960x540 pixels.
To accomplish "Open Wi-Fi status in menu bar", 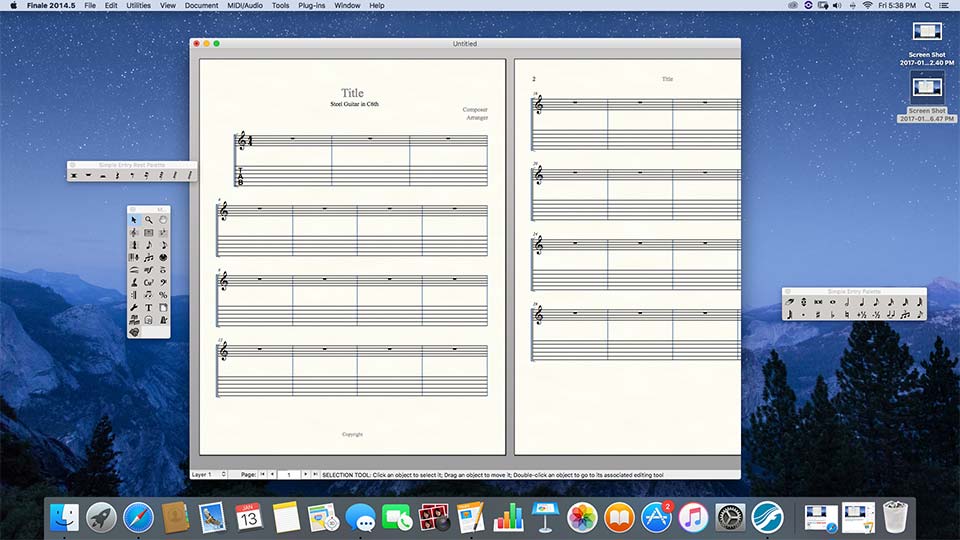I will (x=867, y=6).
